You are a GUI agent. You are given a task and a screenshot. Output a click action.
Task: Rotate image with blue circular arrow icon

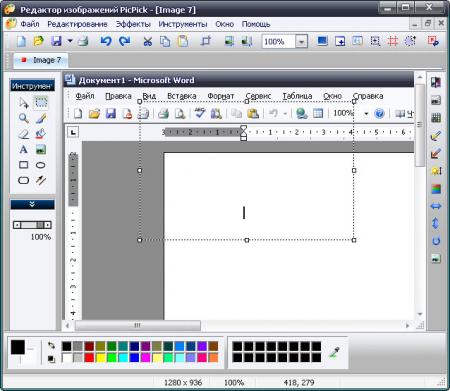coord(436,241)
